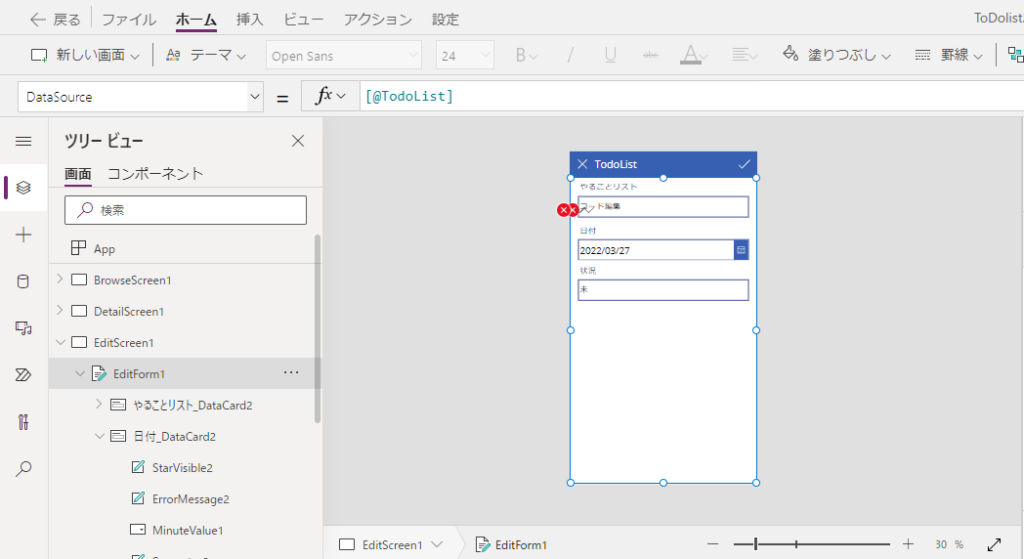Open the text alignment options

[x=744, y=56]
